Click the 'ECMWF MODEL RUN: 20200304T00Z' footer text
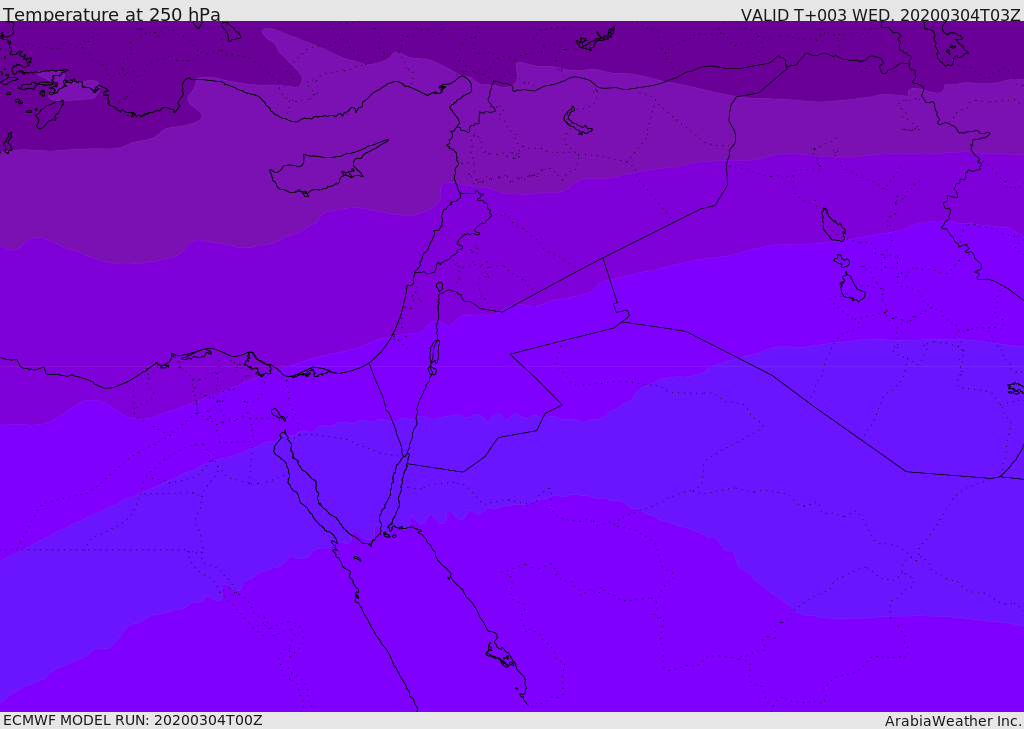 coord(133,720)
